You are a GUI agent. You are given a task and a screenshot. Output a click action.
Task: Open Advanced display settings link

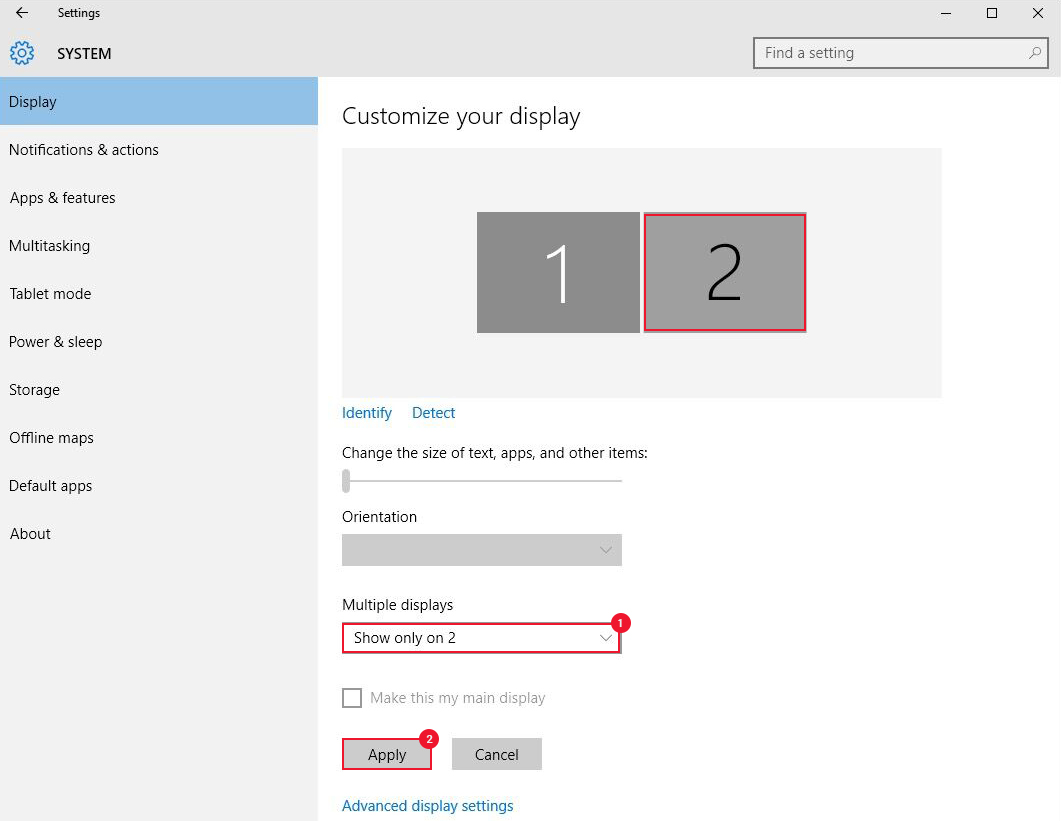(x=428, y=806)
